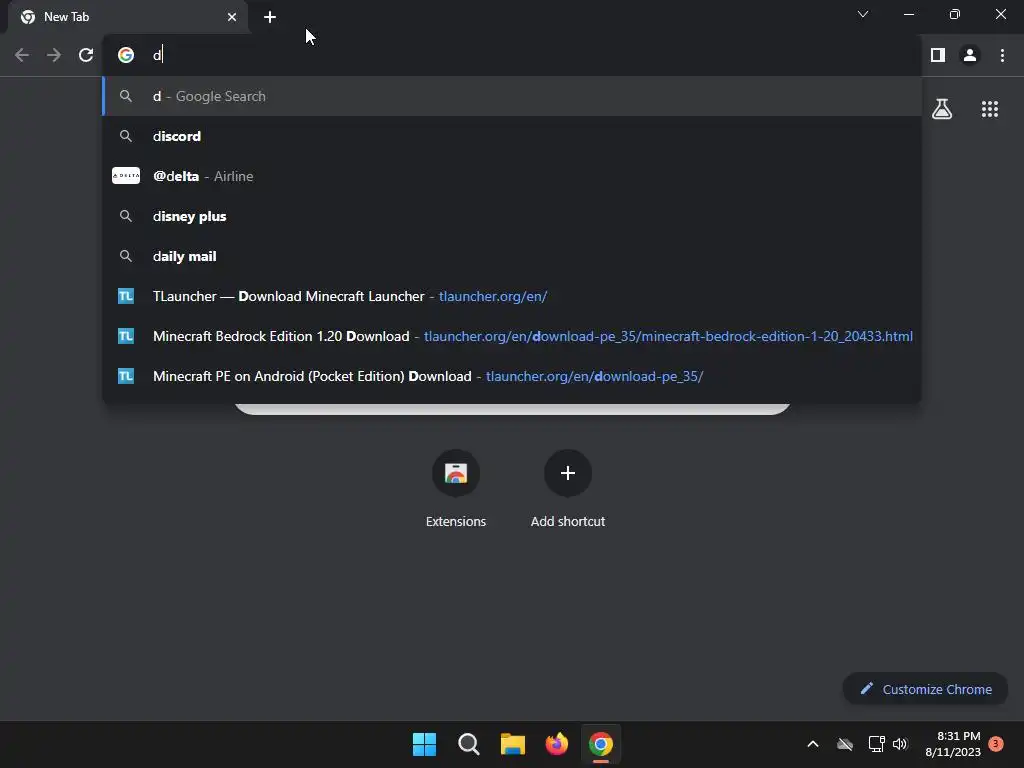Open the profile avatar menu

970,55
